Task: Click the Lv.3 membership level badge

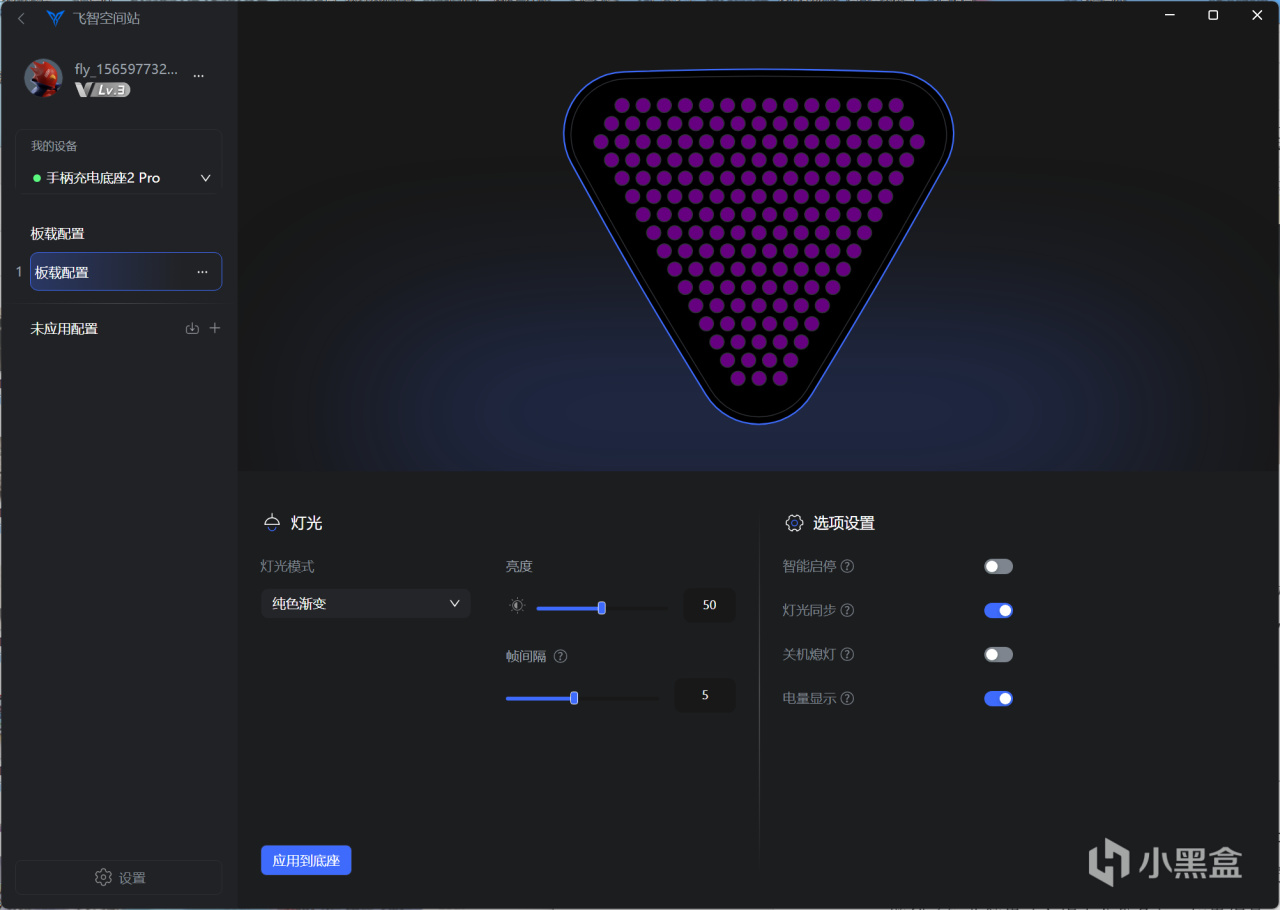Action: [x=103, y=90]
